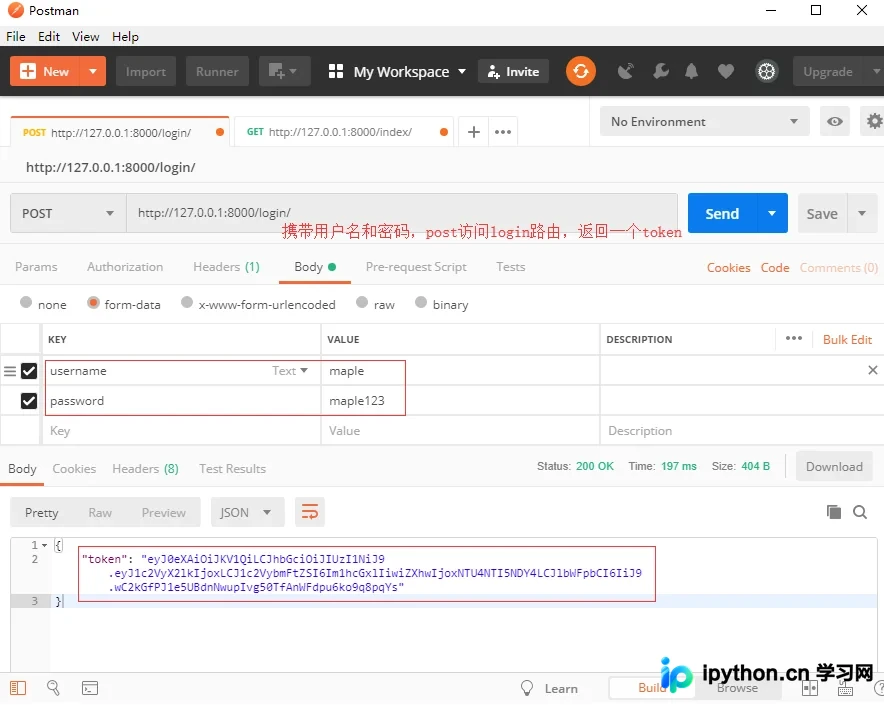Uncheck the password row checkbox

click(x=29, y=401)
